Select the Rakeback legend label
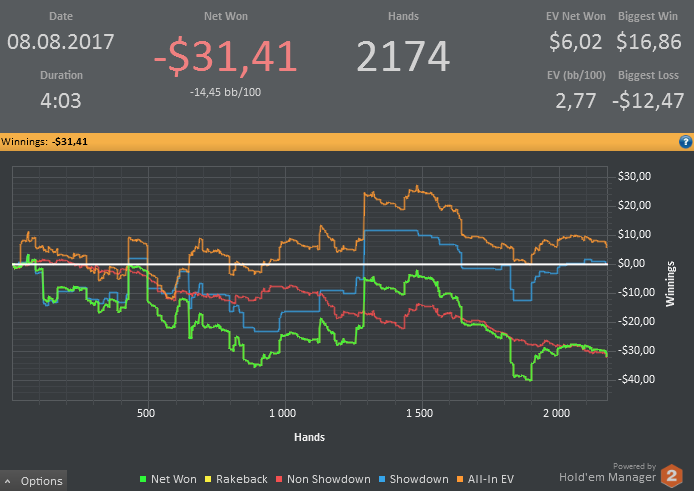Viewport: 694px width, 491px height. [242, 479]
